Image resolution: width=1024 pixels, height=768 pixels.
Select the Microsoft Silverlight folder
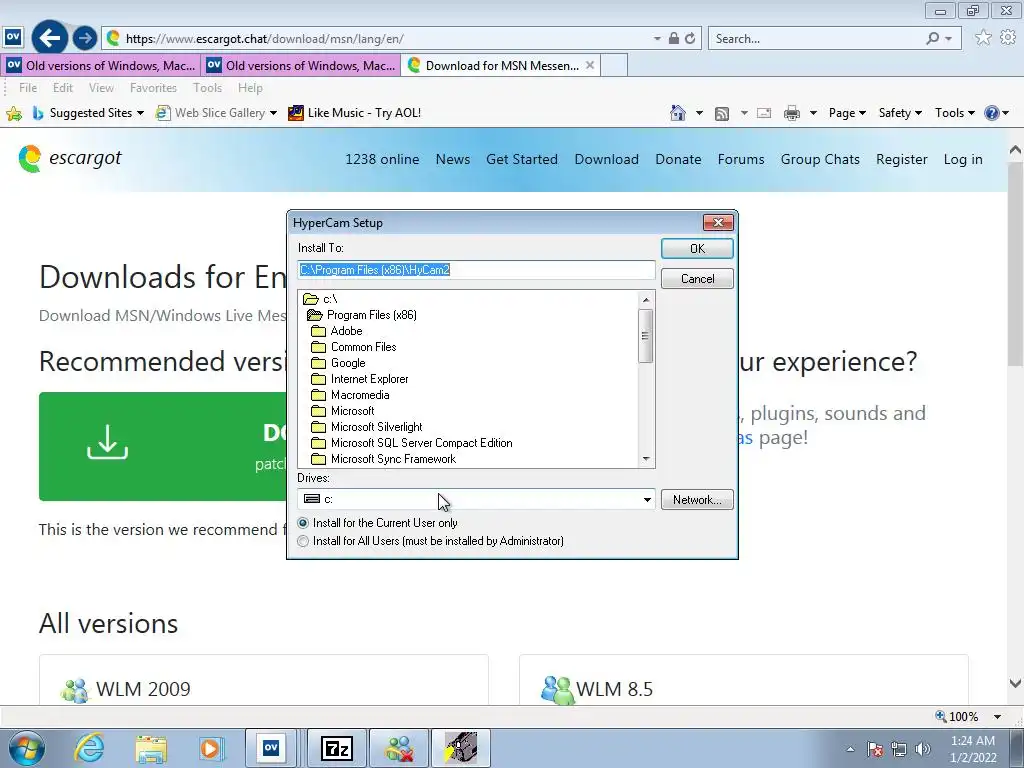pyautogui.click(x=376, y=427)
